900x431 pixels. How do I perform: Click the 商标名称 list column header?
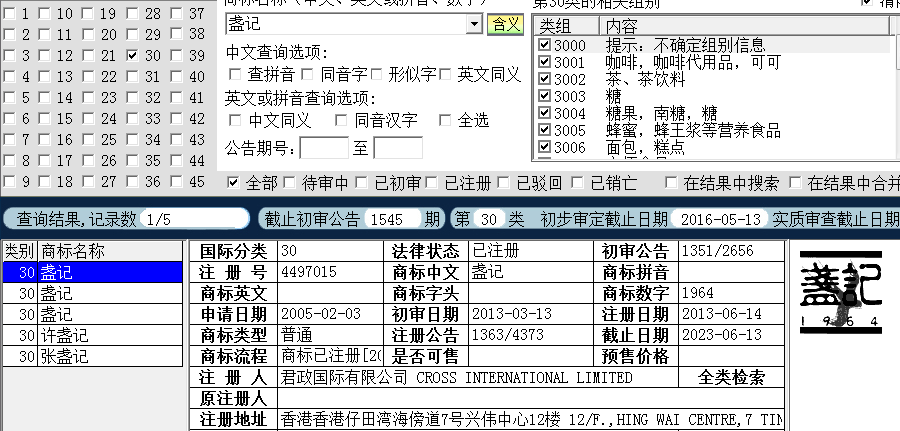pos(110,251)
